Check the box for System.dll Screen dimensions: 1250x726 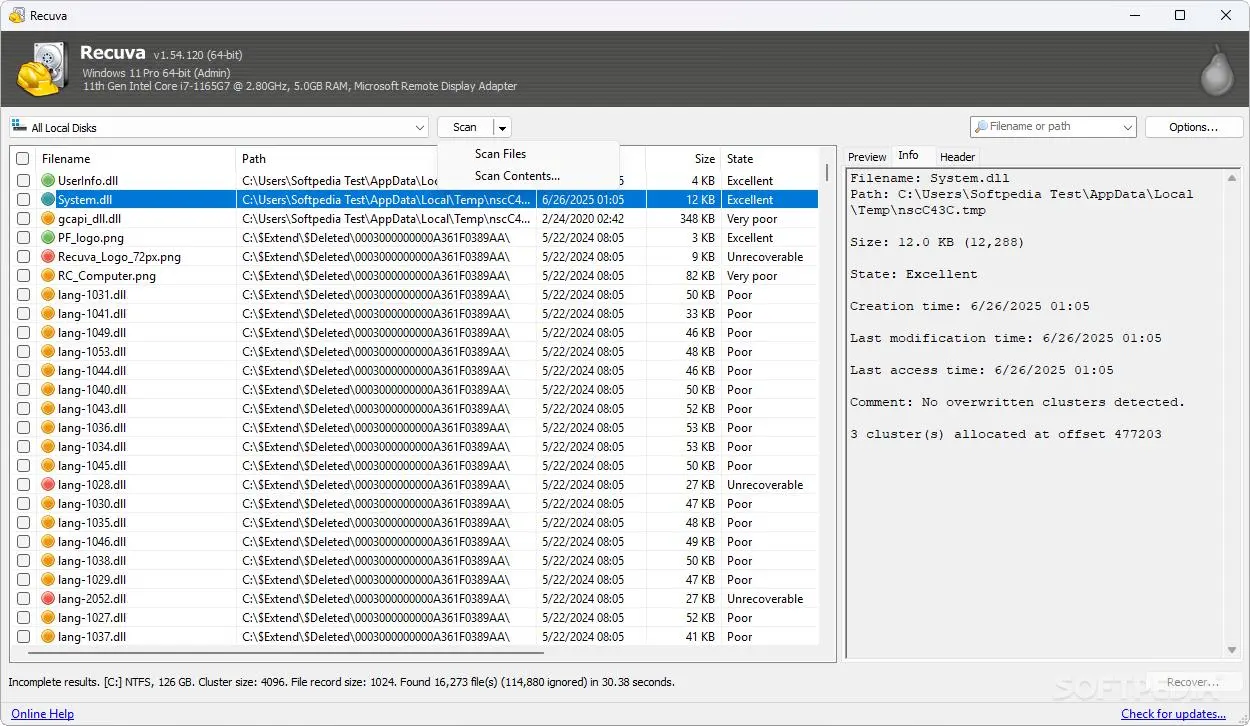click(x=23, y=200)
